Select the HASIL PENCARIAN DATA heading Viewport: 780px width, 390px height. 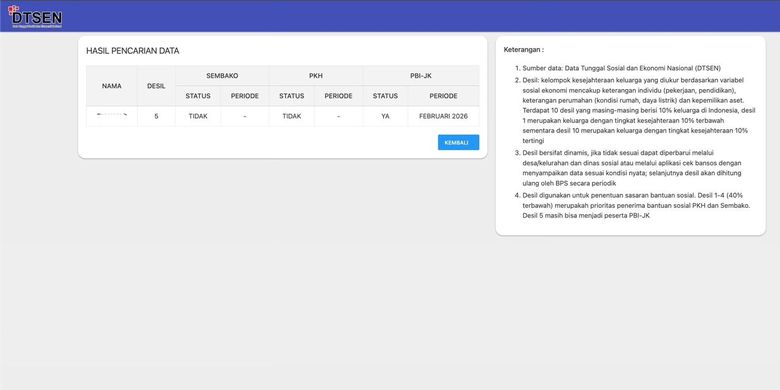[x=132, y=51]
